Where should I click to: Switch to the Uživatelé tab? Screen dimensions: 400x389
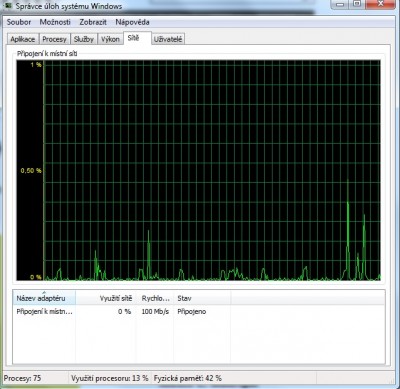tap(168, 39)
